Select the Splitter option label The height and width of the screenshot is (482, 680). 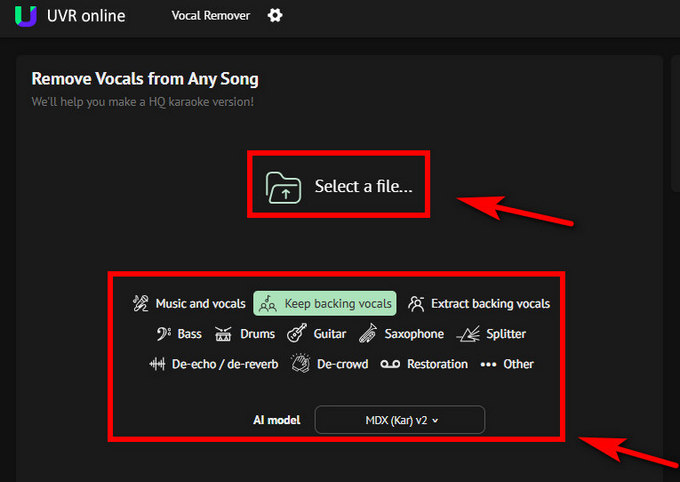click(506, 334)
